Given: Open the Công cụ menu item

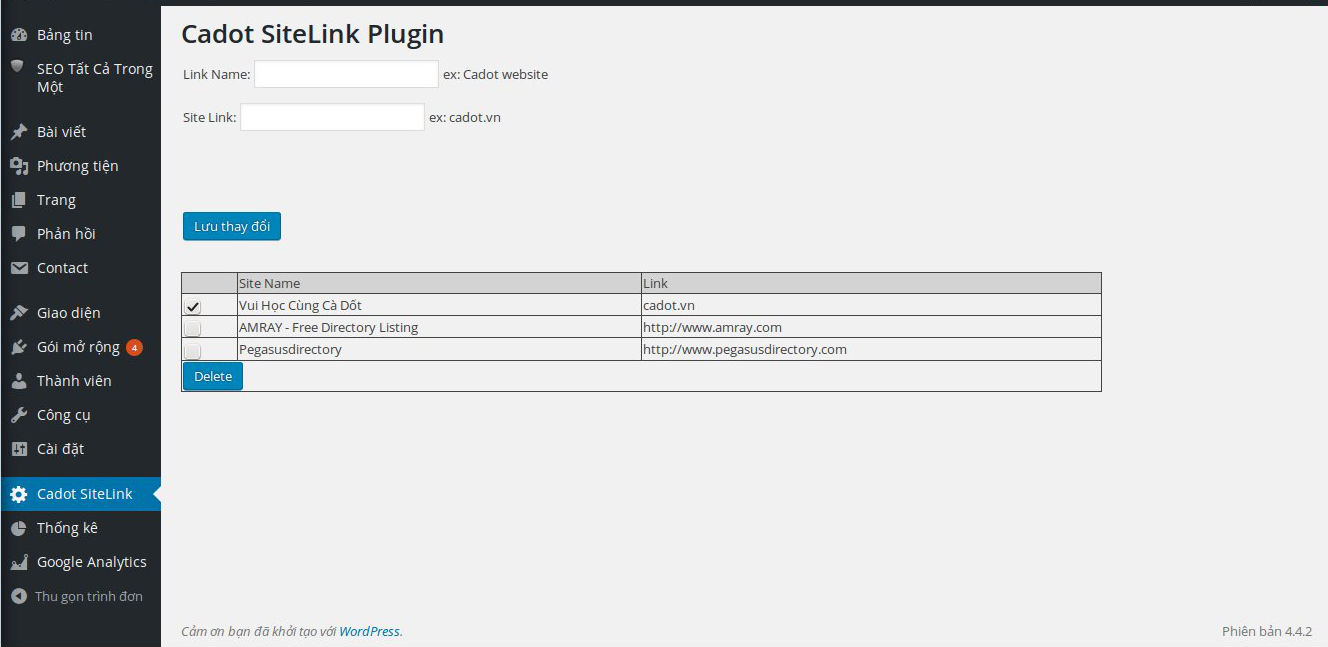Looking at the screenshot, I should 80,415.
